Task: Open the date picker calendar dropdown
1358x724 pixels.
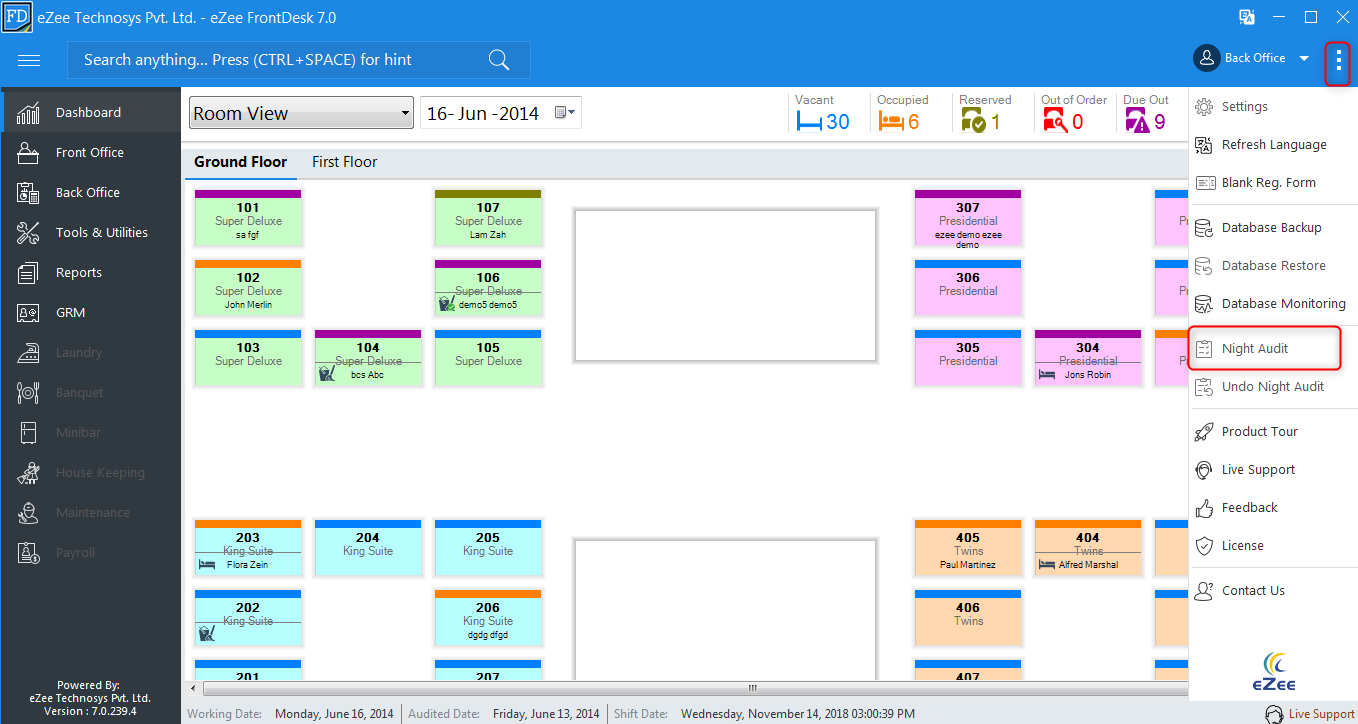Action: click(566, 113)
